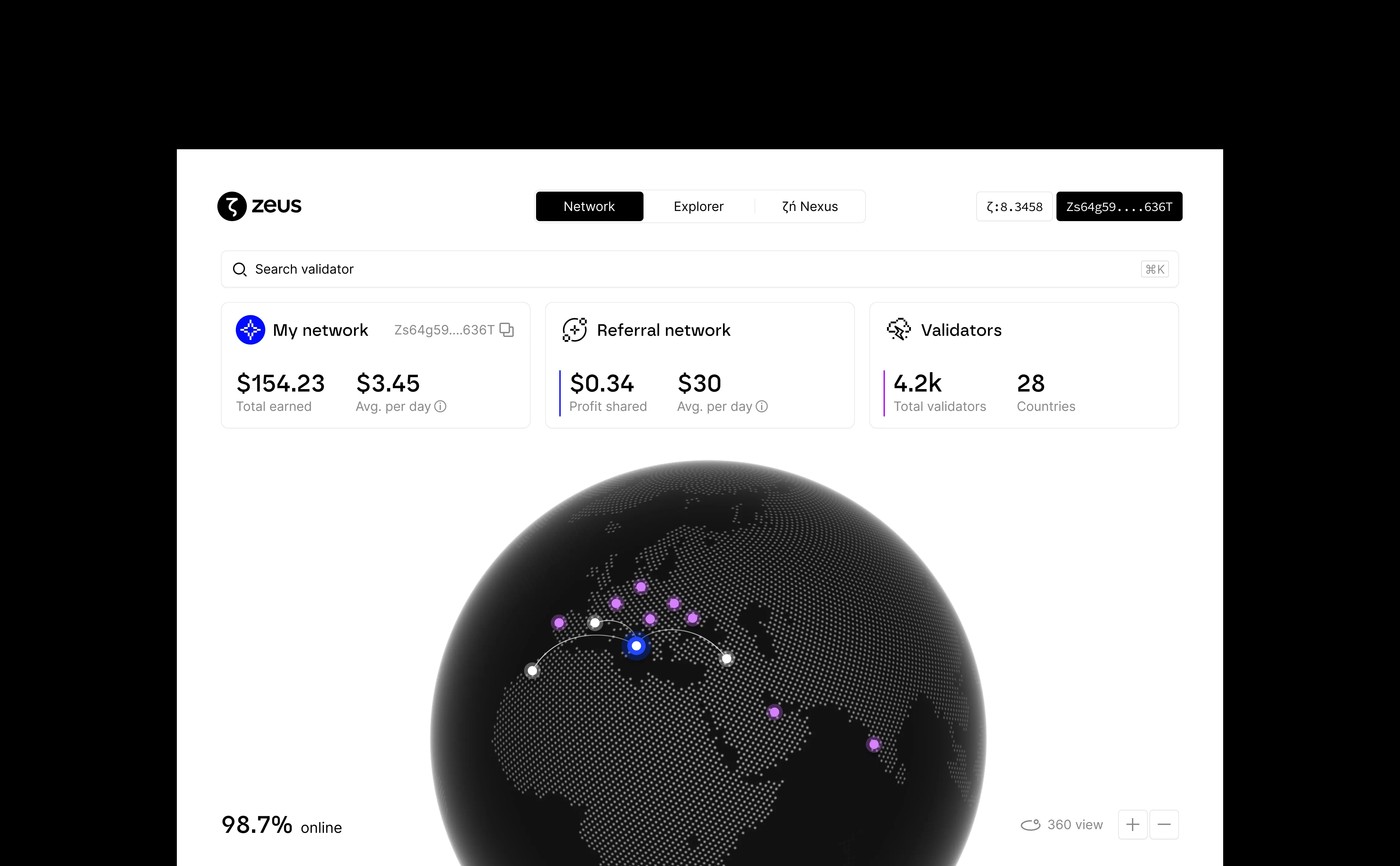Click the search magnifier icon
1400x866 pixels.
point(239,269)
